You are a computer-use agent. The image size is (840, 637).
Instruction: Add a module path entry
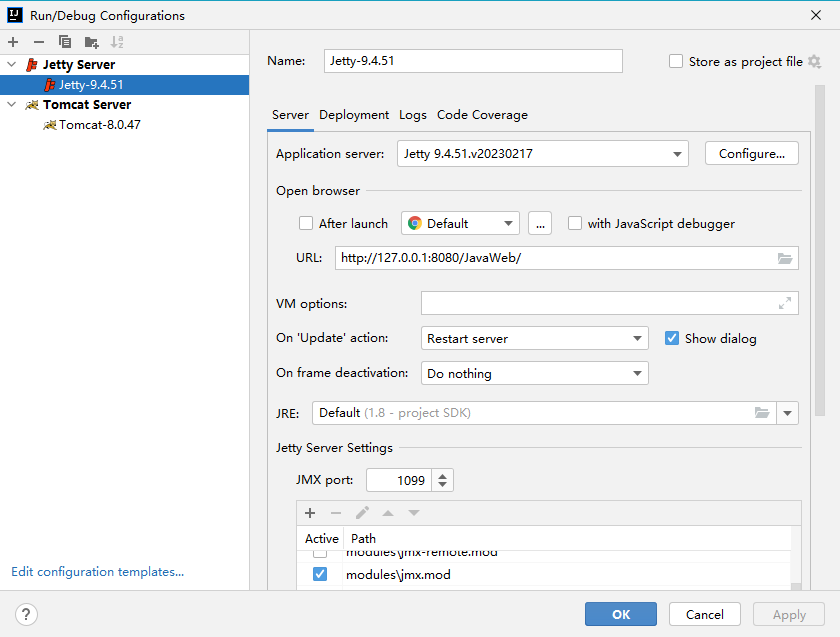(310, 513)
